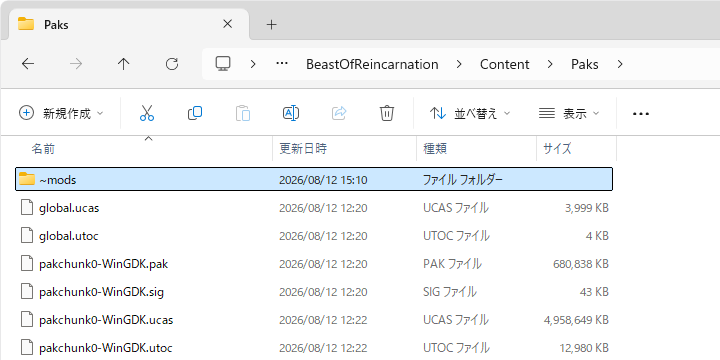The height and width of the screenshot is (360, 720).
Task: Click the size value 680,838 KB
Action: point(581,264)
